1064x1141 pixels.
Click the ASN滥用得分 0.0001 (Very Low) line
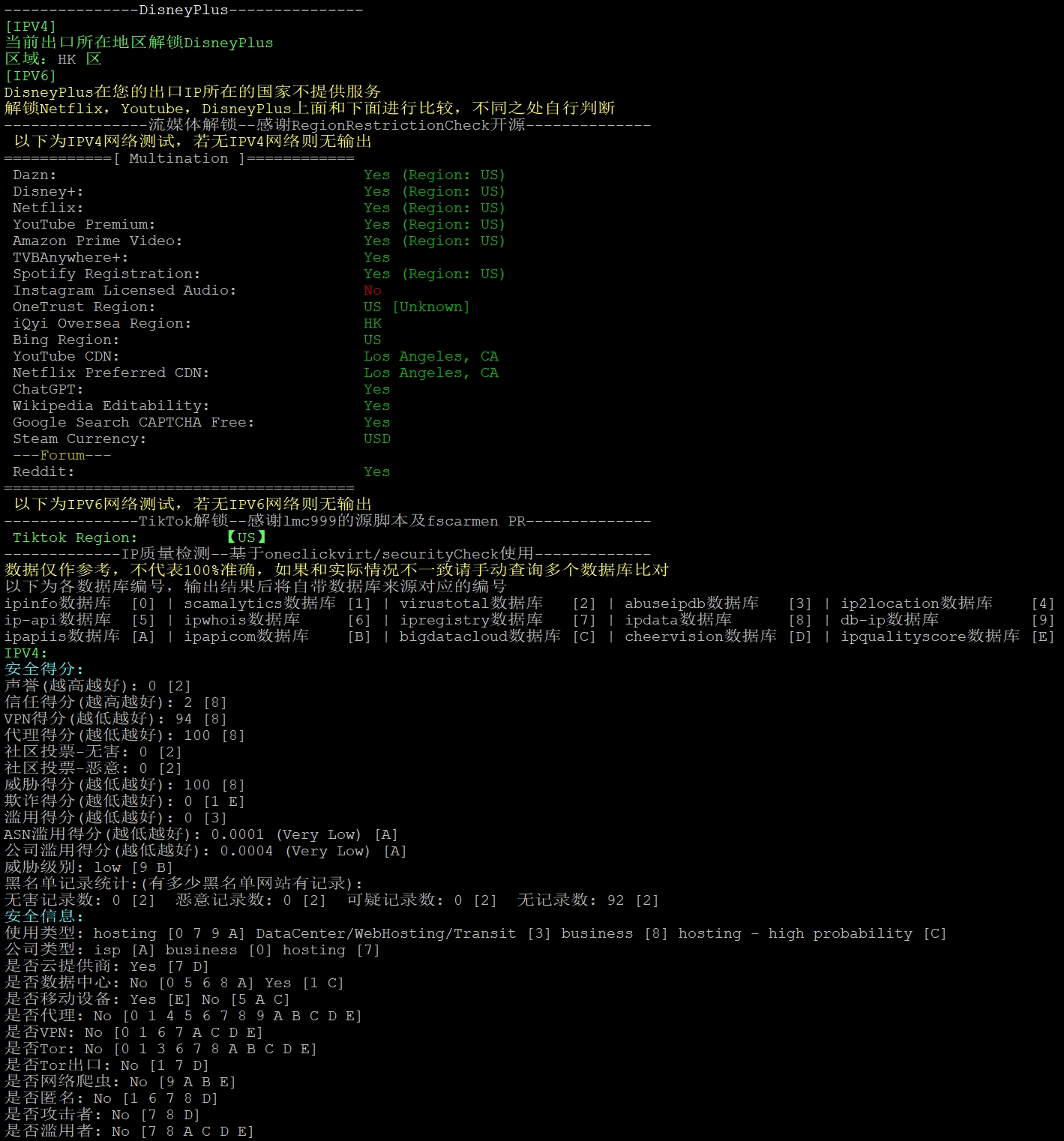201,834
